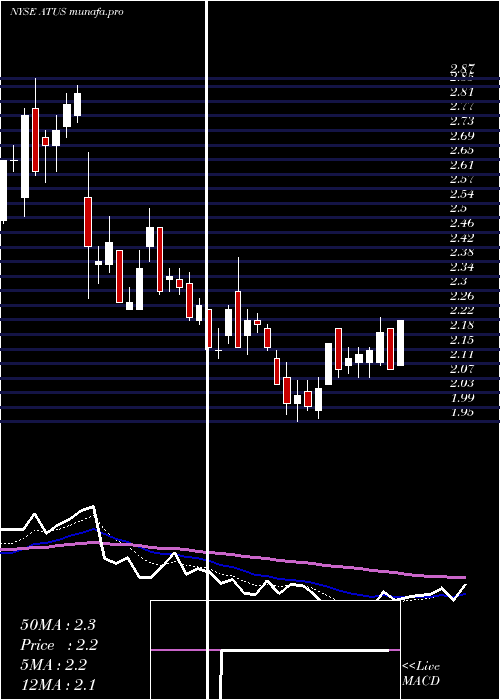Image resolution: width=500 pixels, height=700 pixels.
Task: Select the 2.3 axis value
Action: (x=459, y=281)
